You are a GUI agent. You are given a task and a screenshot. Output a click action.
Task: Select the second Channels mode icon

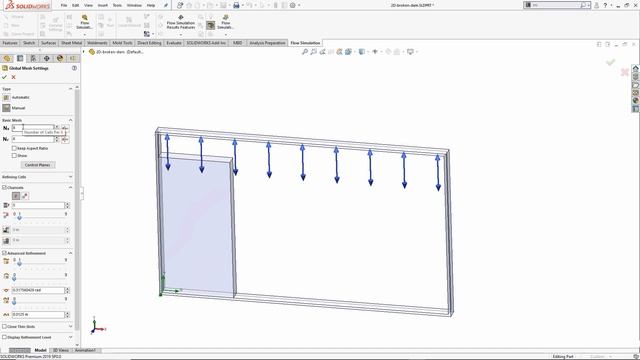pyautogui.click(x=25, y=196)
